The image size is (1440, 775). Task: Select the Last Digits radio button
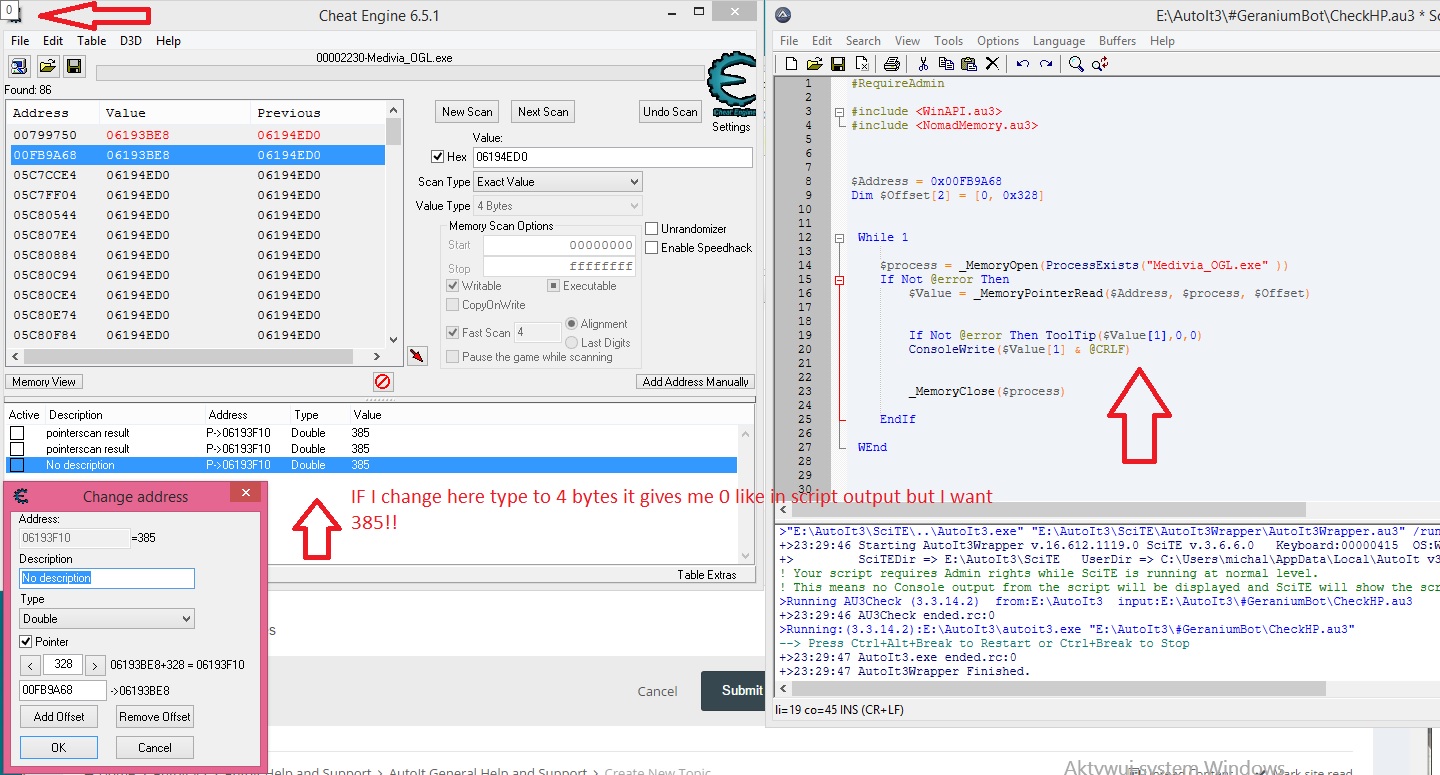pos(572,343)
